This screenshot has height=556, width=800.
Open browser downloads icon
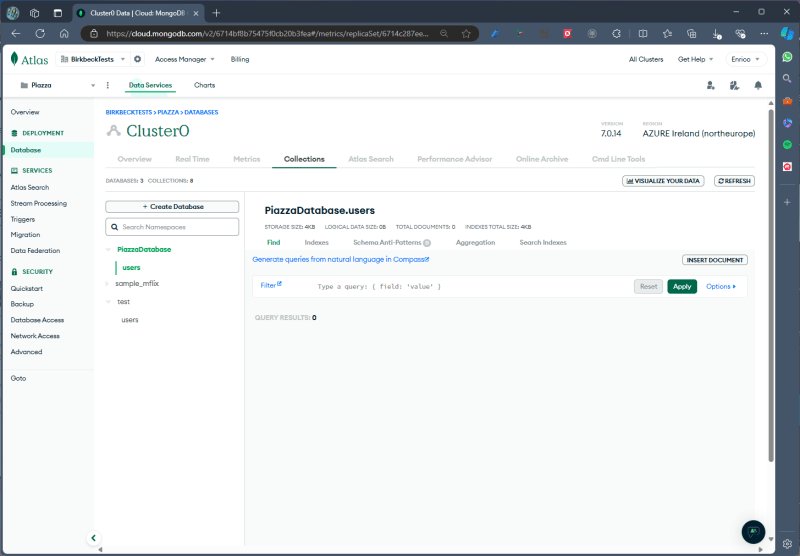[716, 34]
